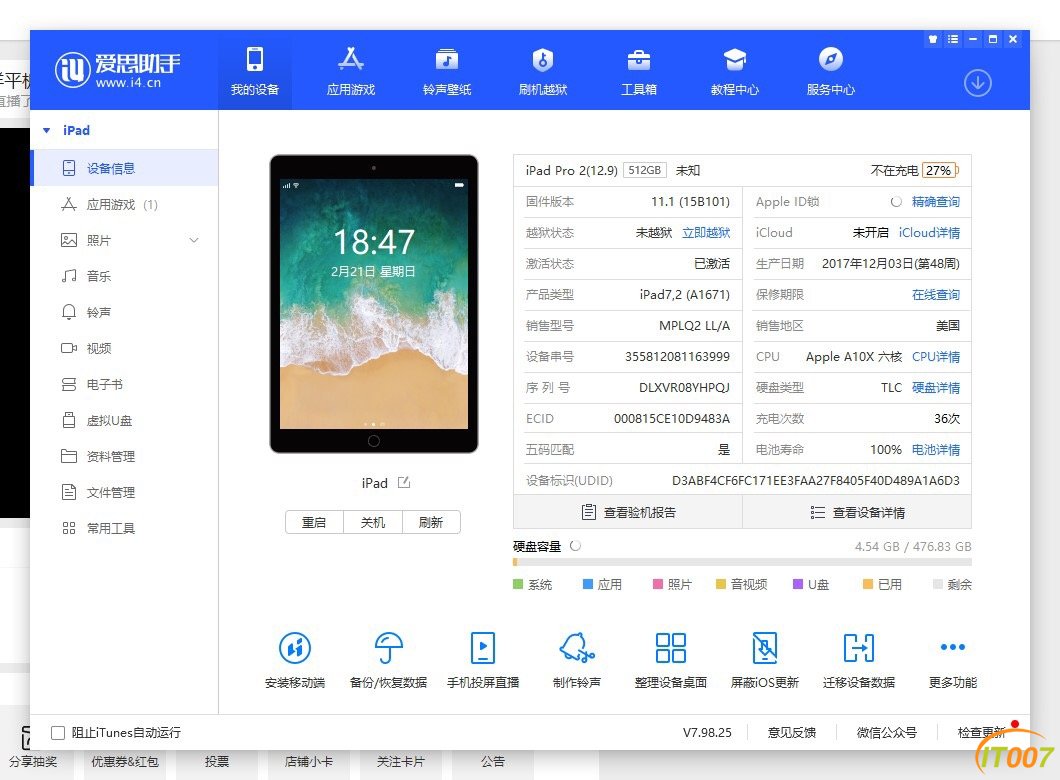Open 服务中心 compass tab
The height and width of the screenshot is (780, 1060).
click(x=830, y=70)
